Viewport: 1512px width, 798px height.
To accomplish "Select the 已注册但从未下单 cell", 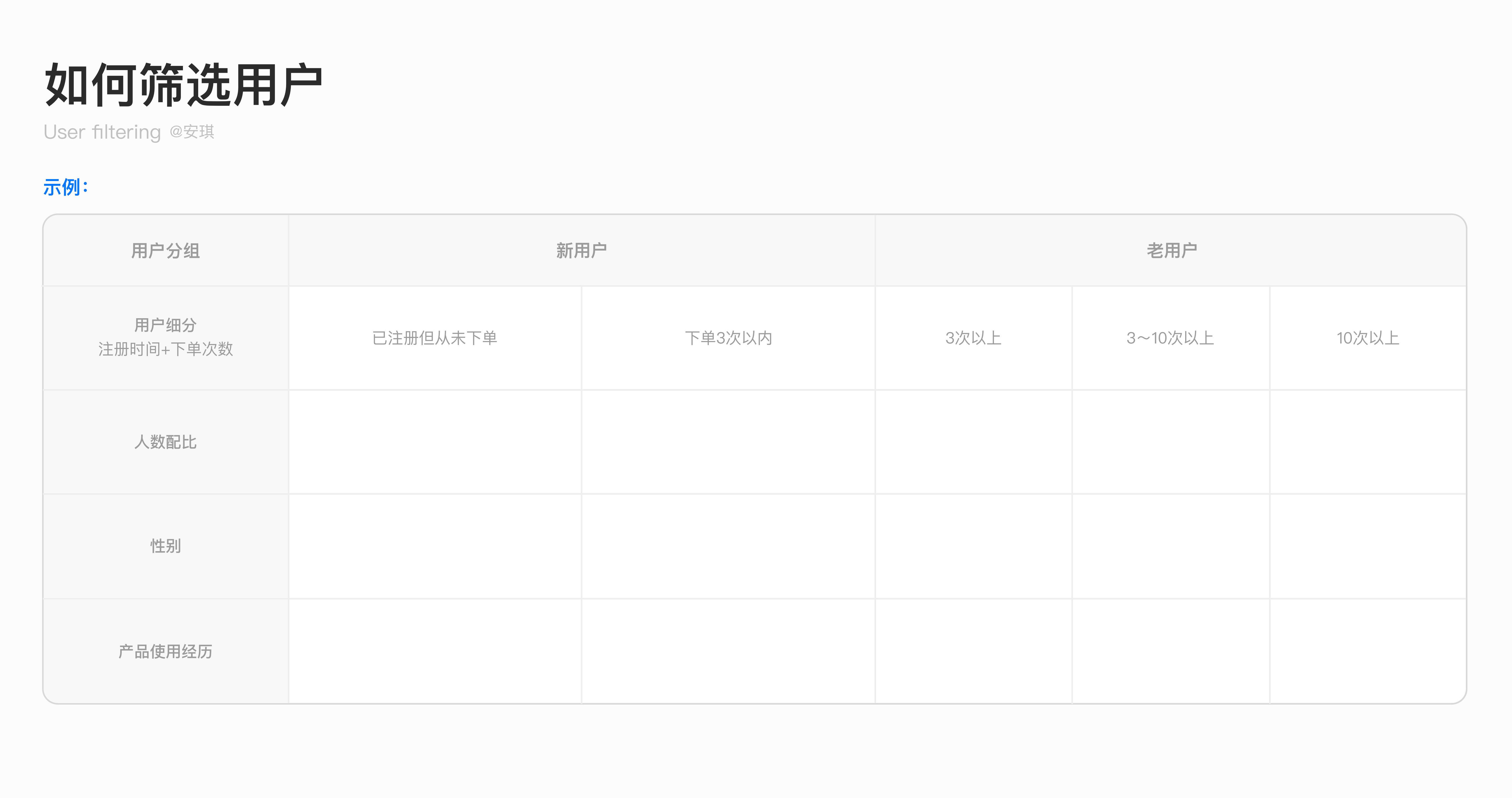I will (x=435, y=338).
